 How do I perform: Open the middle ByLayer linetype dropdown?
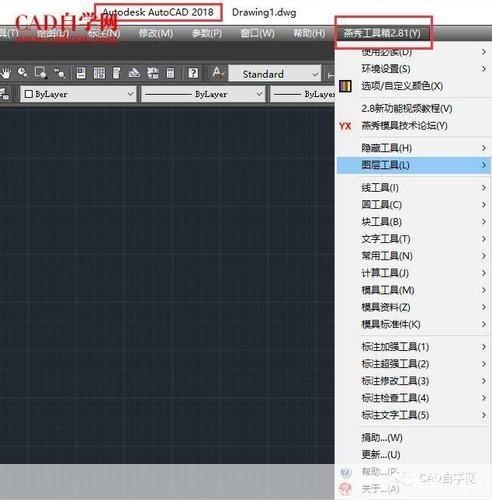(x=203, y=94)
